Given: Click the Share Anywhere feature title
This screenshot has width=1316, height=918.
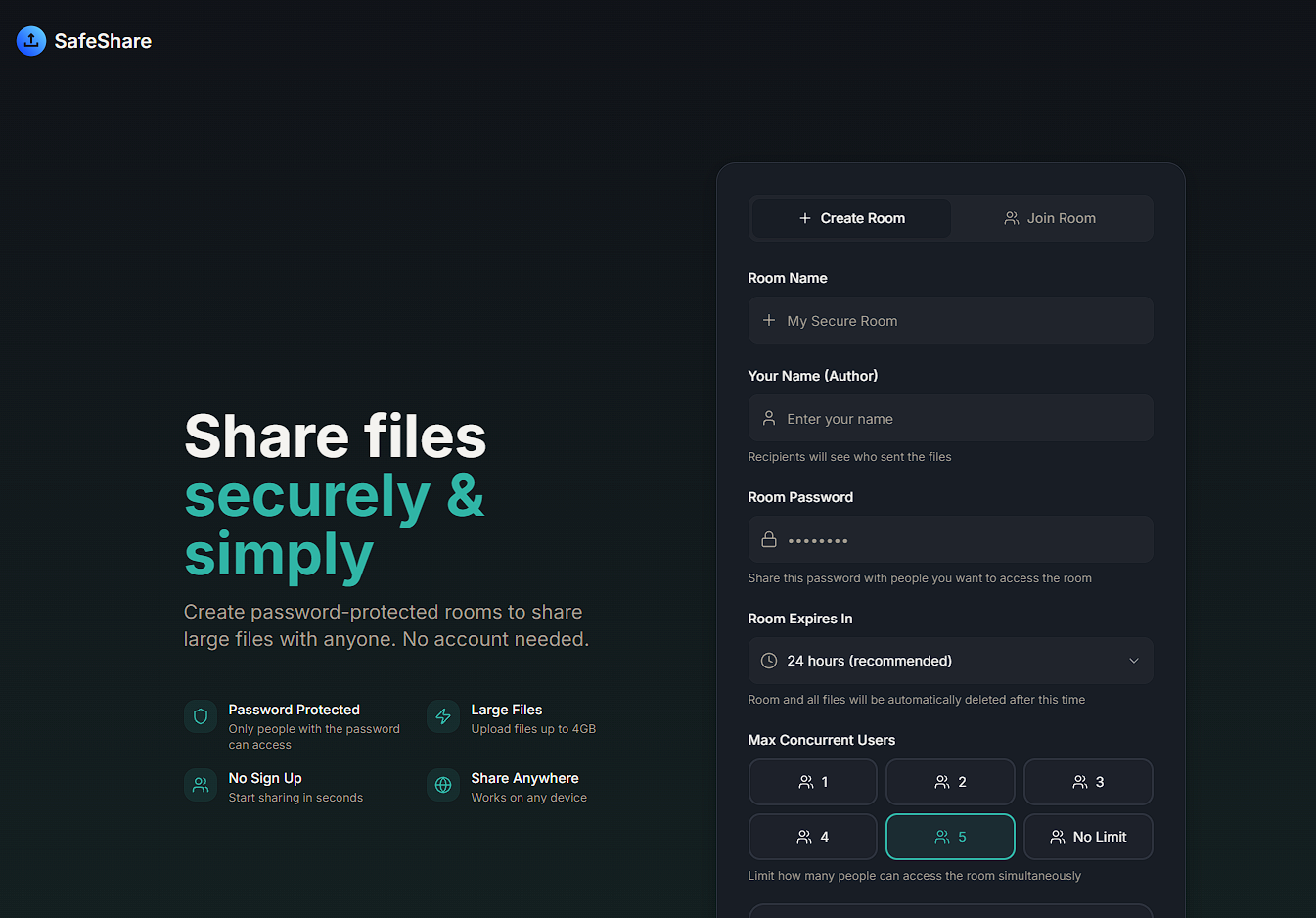Looking at the screenshot, I should [524, 778].
